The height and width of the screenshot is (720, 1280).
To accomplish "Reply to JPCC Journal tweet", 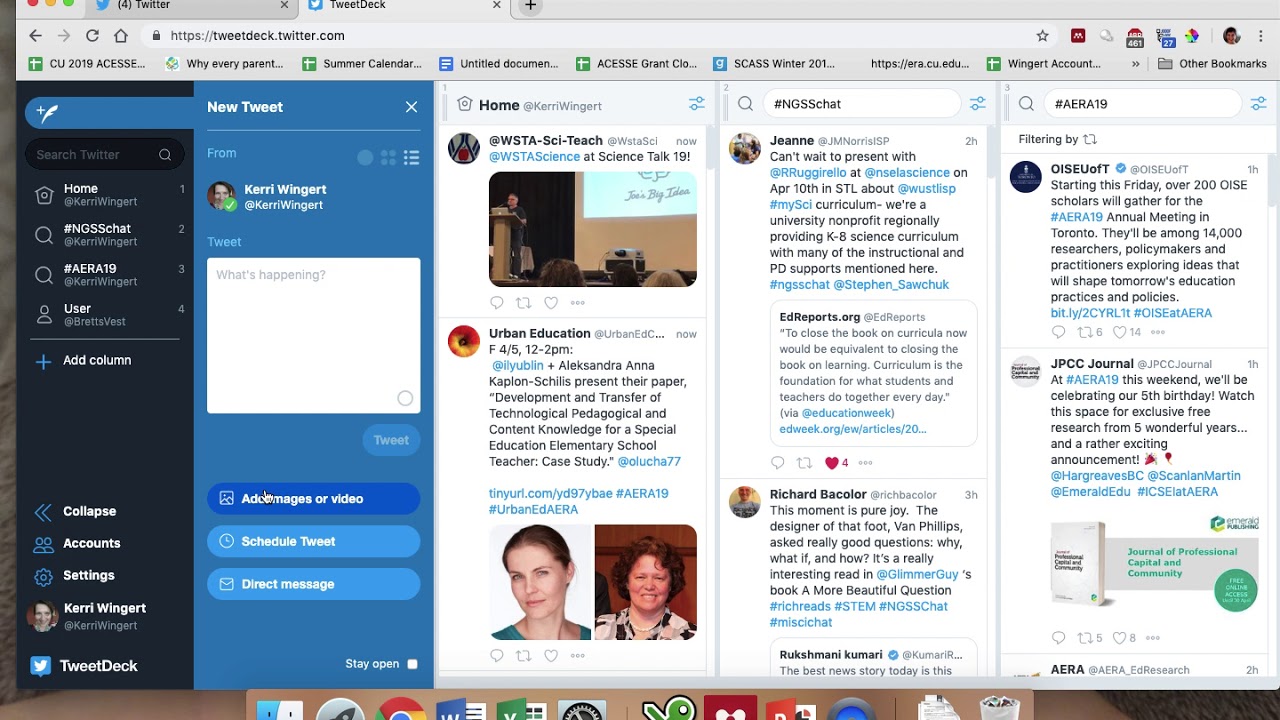I will 1059,638.
